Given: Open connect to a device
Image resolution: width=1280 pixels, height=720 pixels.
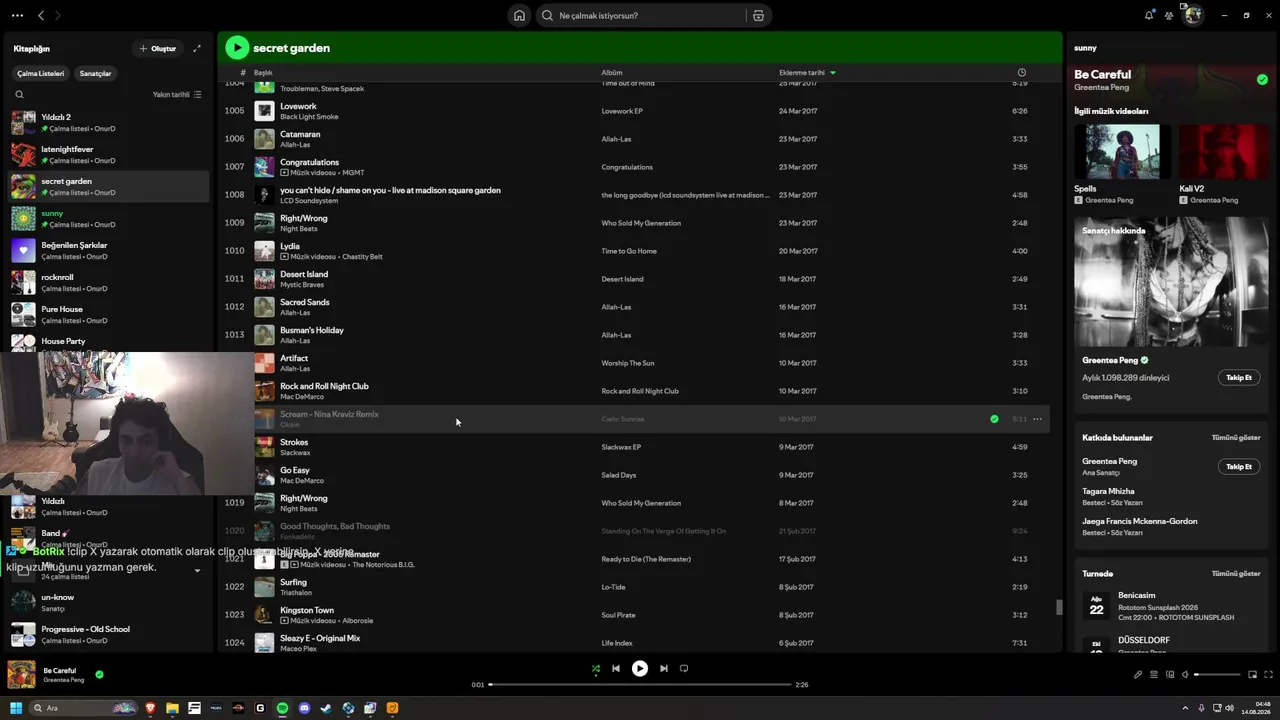Looking at the screenshot, I should pyautogui.click(x=1170, y=675).
